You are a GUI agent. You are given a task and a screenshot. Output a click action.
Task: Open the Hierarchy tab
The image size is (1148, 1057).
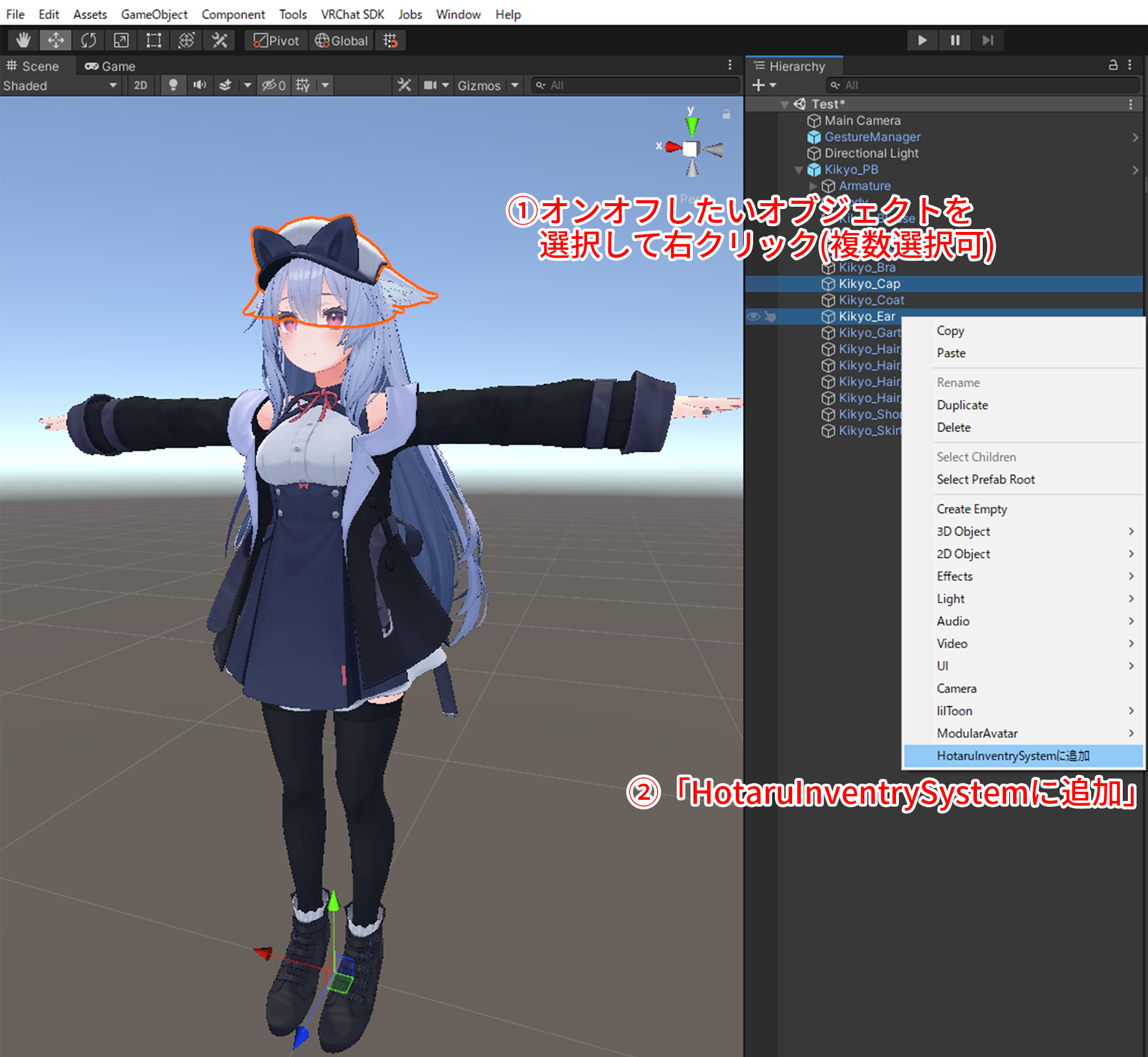point(794,66)
